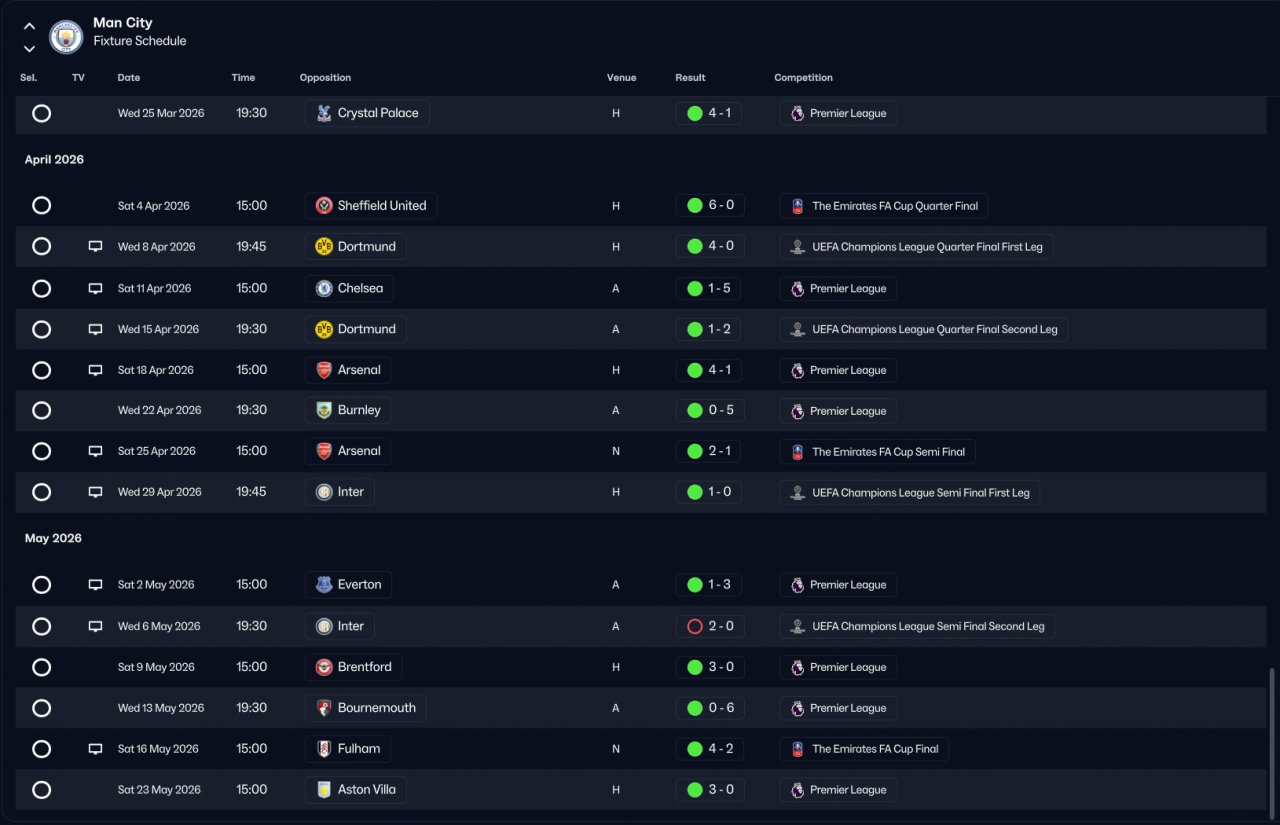Image resolution: width=1280 pixels, height=825 pixels.
Task: Click the Champions League icon for the Inter first leg
Action: pyautogui.click(x=798, y=493)
